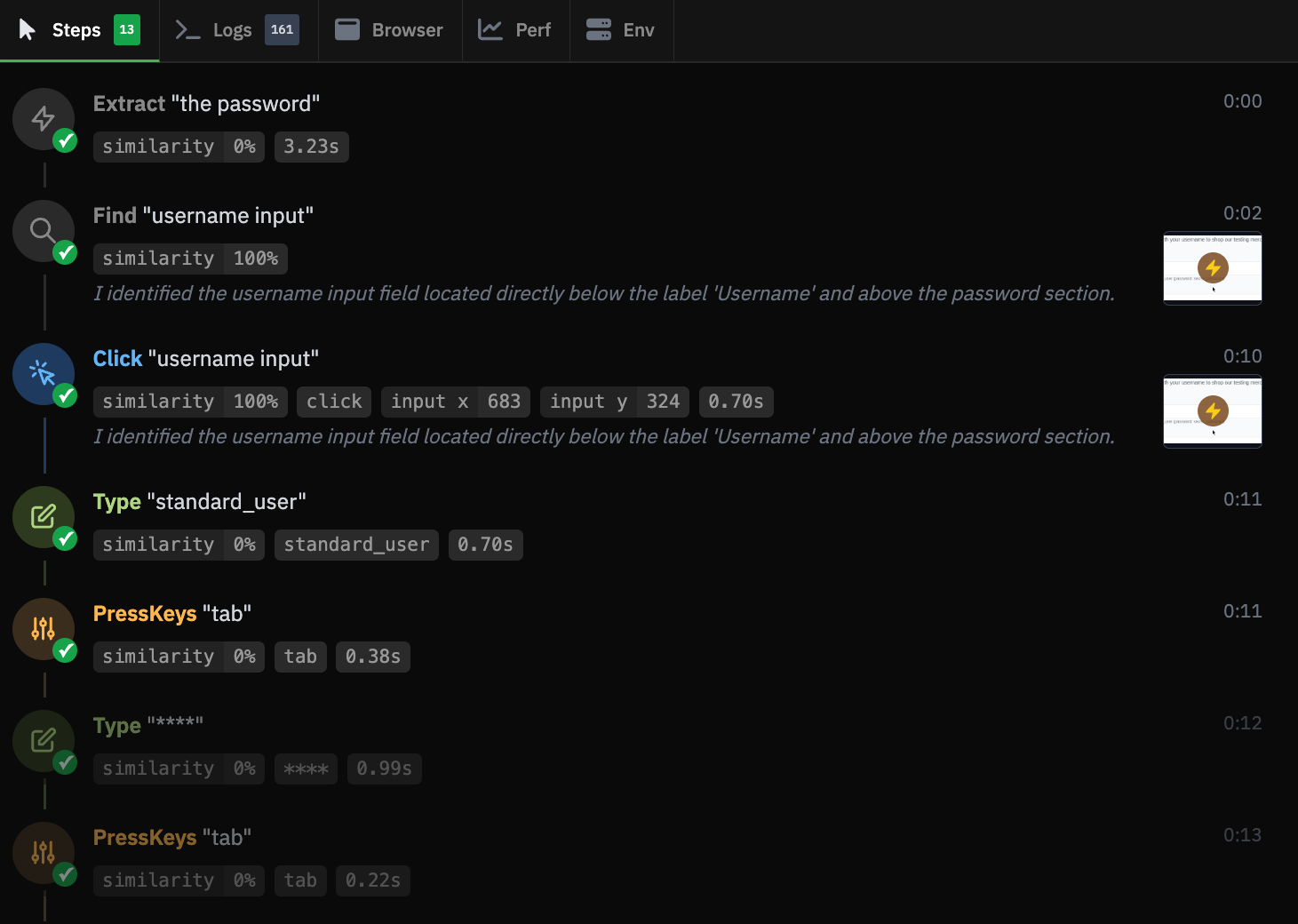
Task: Click the 161 count badge on Logs
Action: click(282, 28)
